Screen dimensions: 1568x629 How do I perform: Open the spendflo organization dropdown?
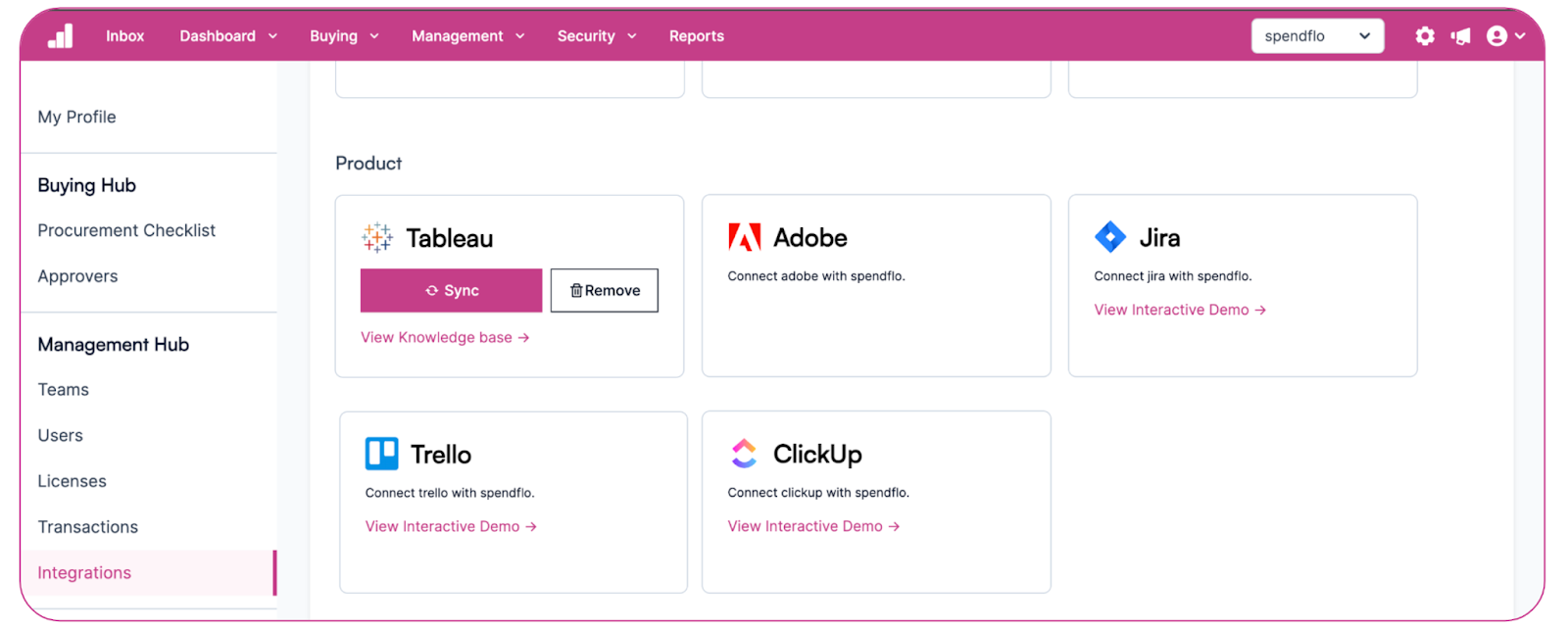click(1317, 36)
